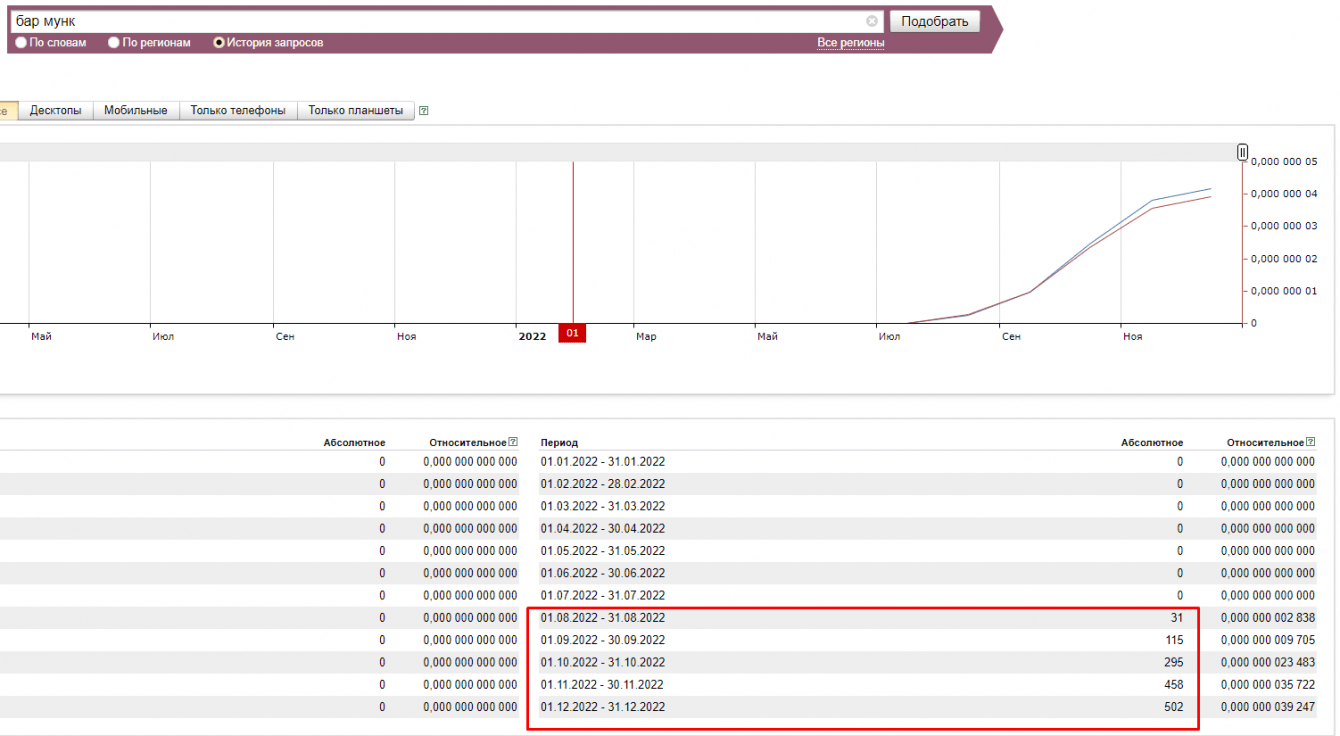Click the '0,000 000 04' y-axis label
This screenshot has width=1340, height=736.
coord(1284,194)
